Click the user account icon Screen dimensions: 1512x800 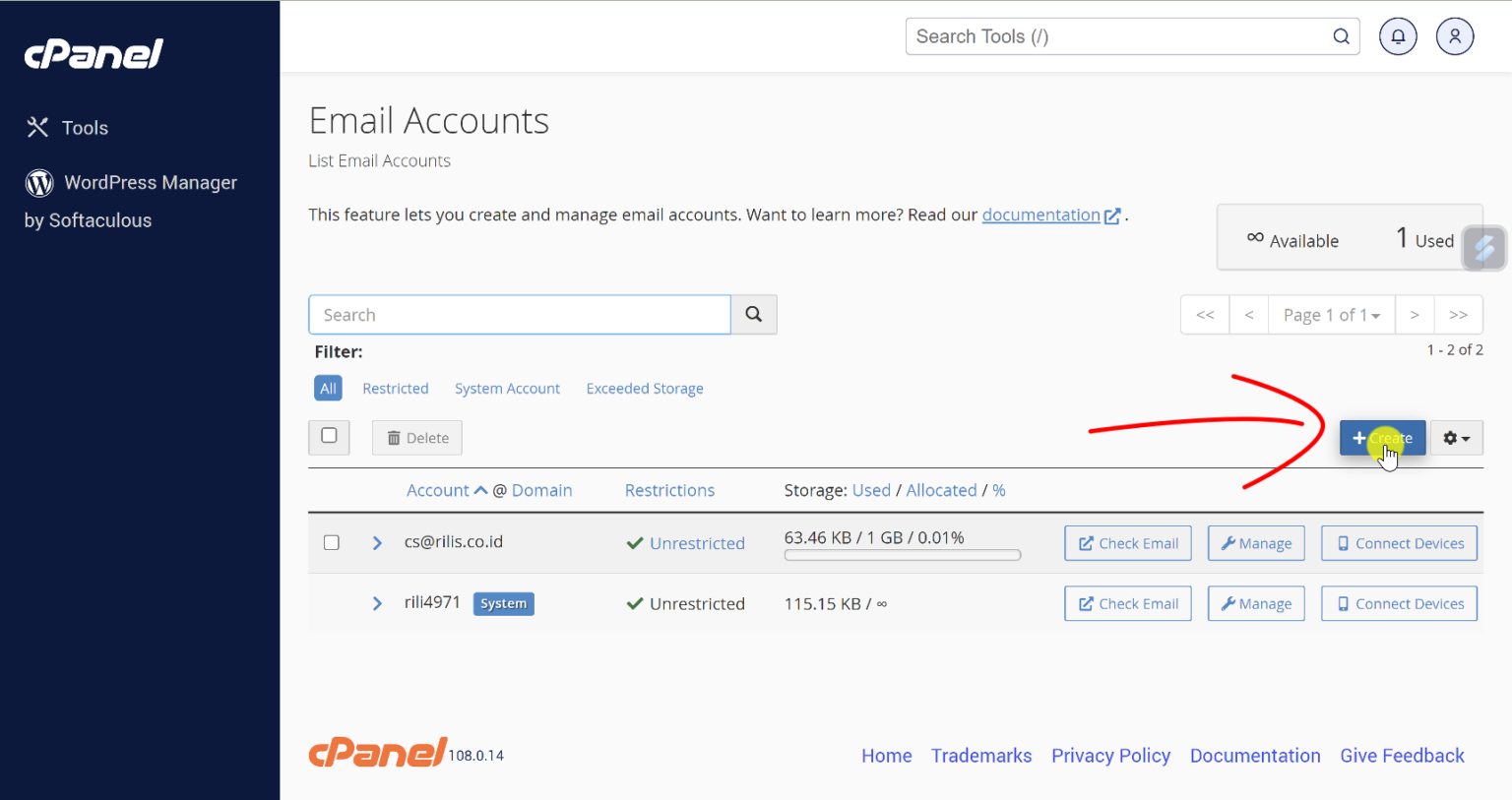[x=1455, y=35]
